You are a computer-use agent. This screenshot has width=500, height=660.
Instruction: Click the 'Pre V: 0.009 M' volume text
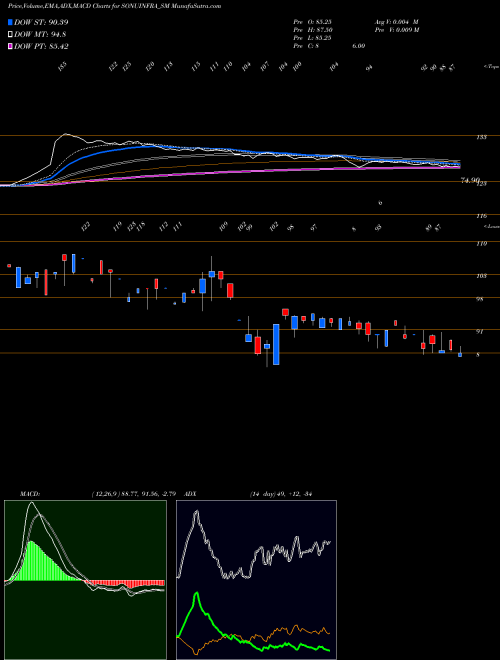point(396,29)
